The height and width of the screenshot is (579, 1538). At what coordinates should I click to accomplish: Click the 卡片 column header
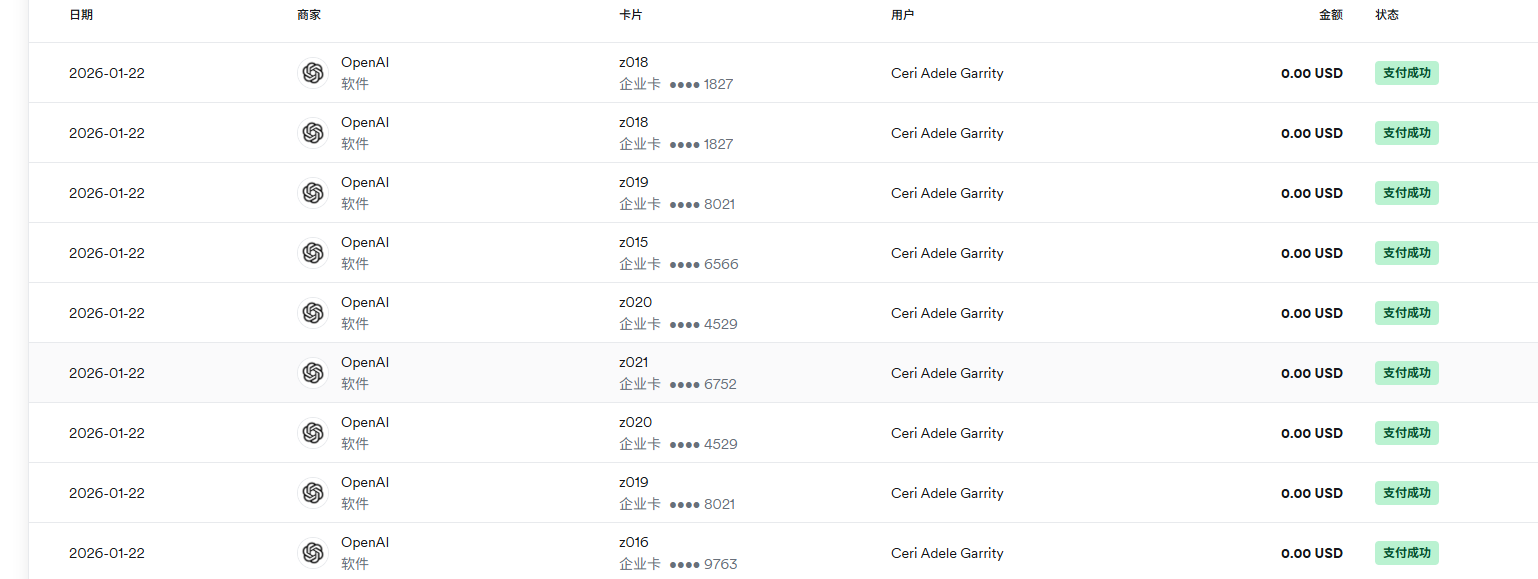[631, 15]
